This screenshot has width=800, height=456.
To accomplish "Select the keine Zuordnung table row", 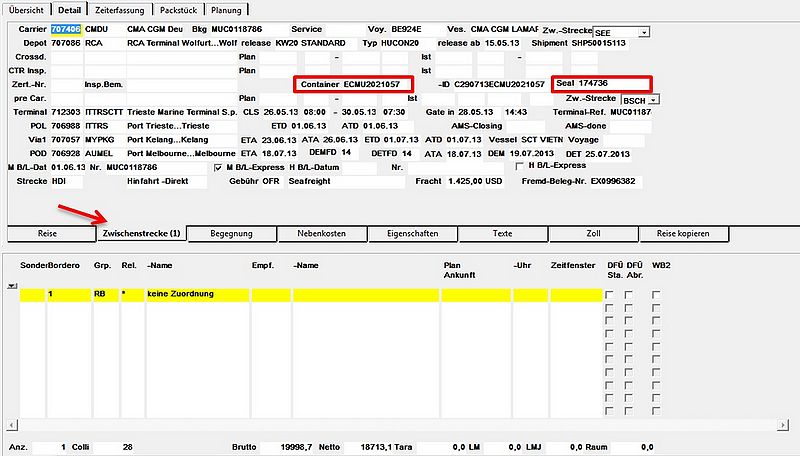I will [311, 294].
